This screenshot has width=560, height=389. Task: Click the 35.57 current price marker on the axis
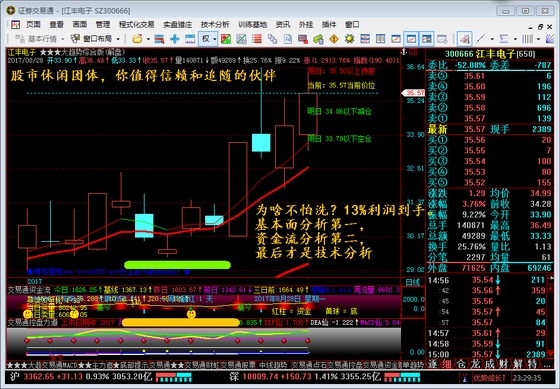[x=414, y=93]
